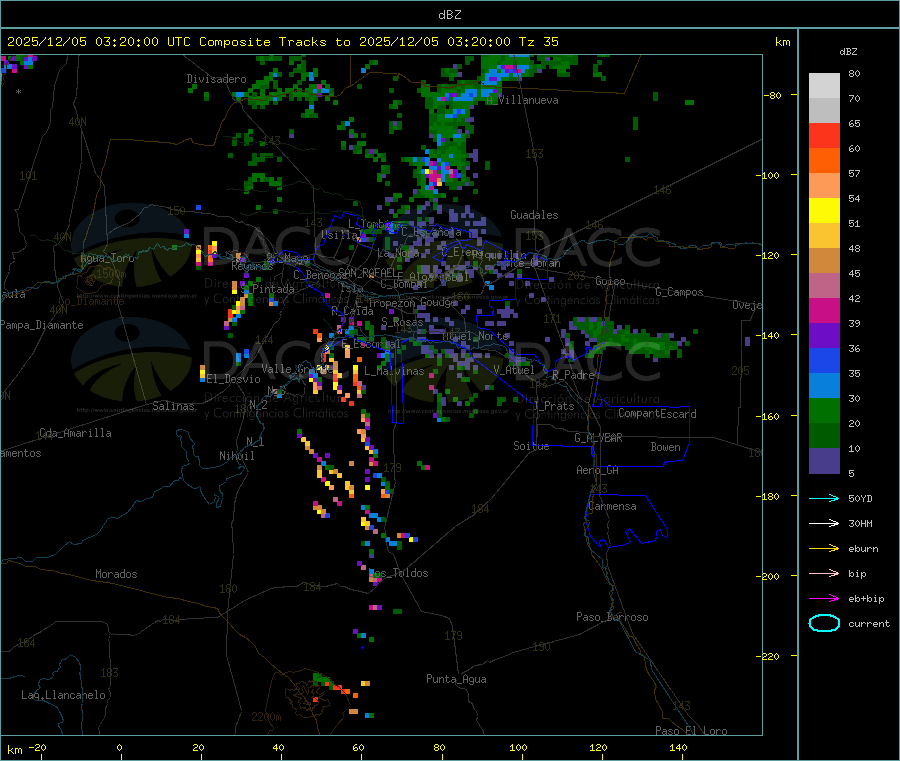Click the 'Soitue' map label

point(531,446)
